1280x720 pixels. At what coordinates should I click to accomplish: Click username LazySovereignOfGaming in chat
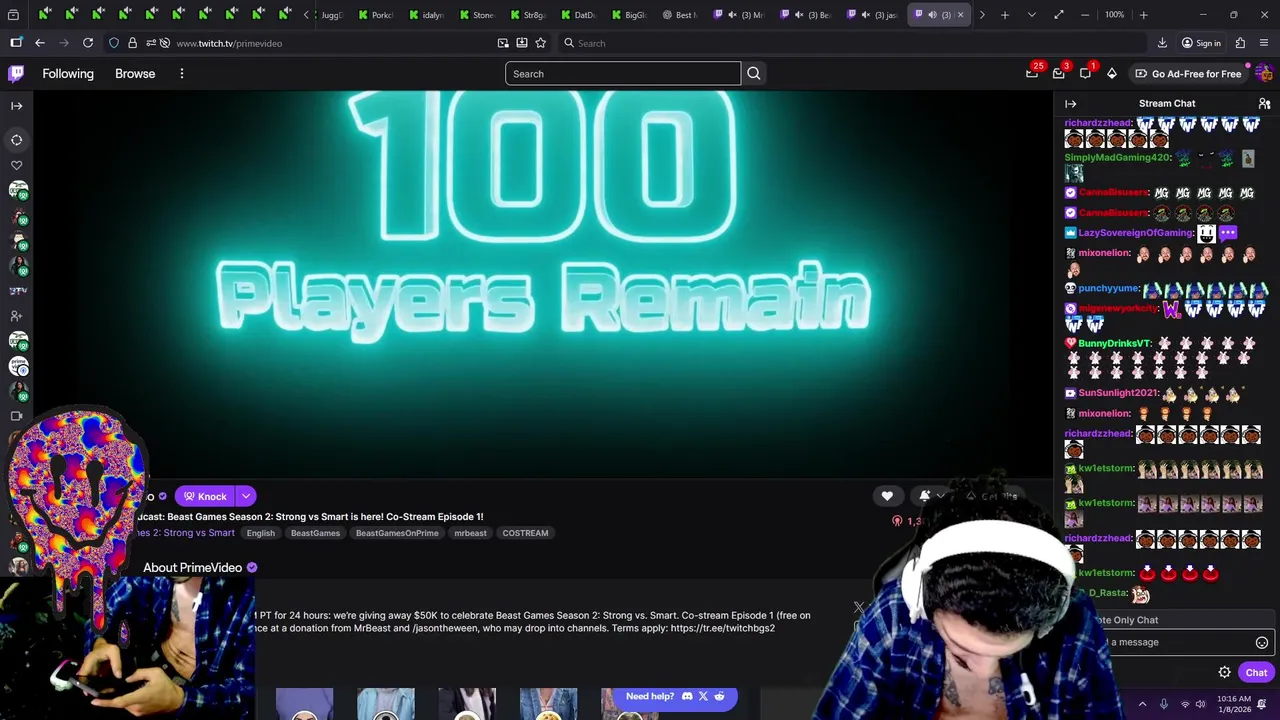click(1136, 233)
